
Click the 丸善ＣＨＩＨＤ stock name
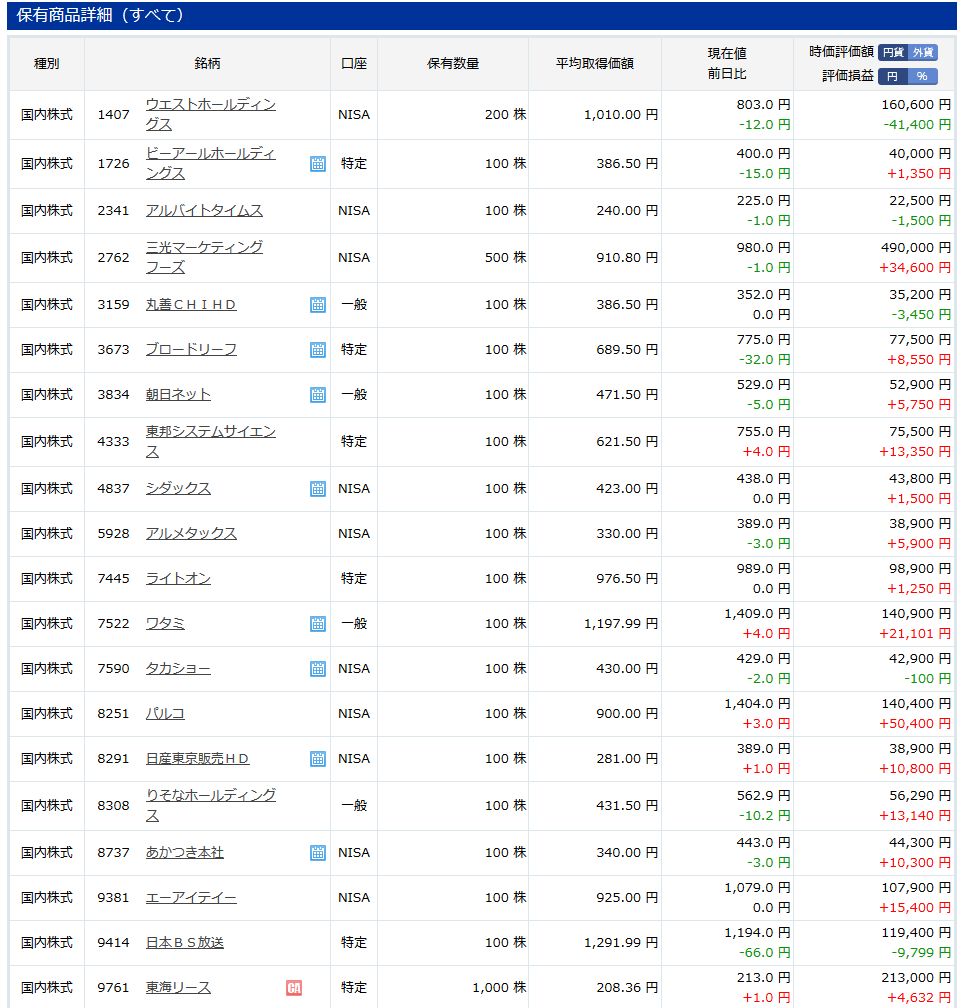coord(191,305)
